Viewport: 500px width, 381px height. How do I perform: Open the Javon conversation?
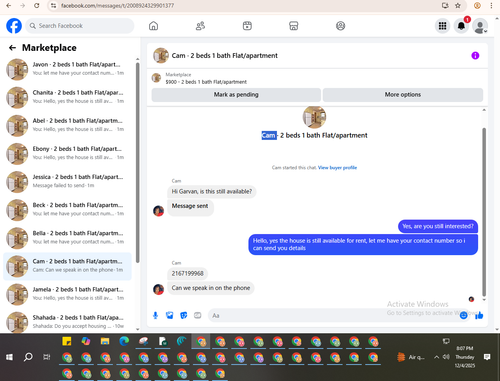pos(67,69)
